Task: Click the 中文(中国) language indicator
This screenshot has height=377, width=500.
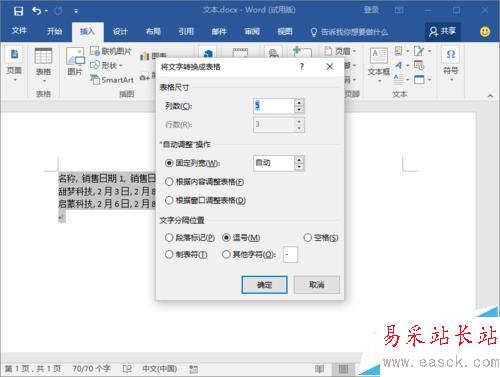Action: click(160, 369)
